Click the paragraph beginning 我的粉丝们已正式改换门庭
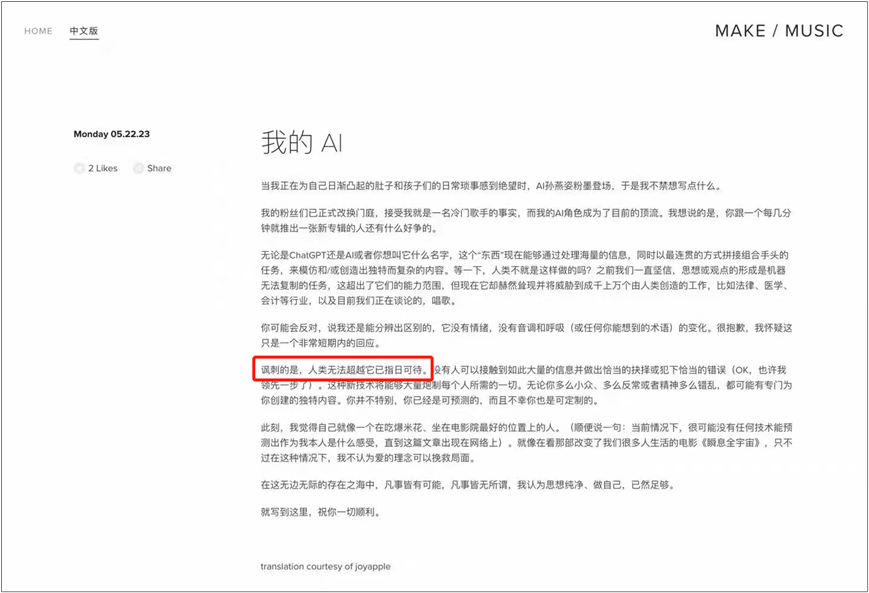This screenshot has width=869, height=593. (526, 221)
